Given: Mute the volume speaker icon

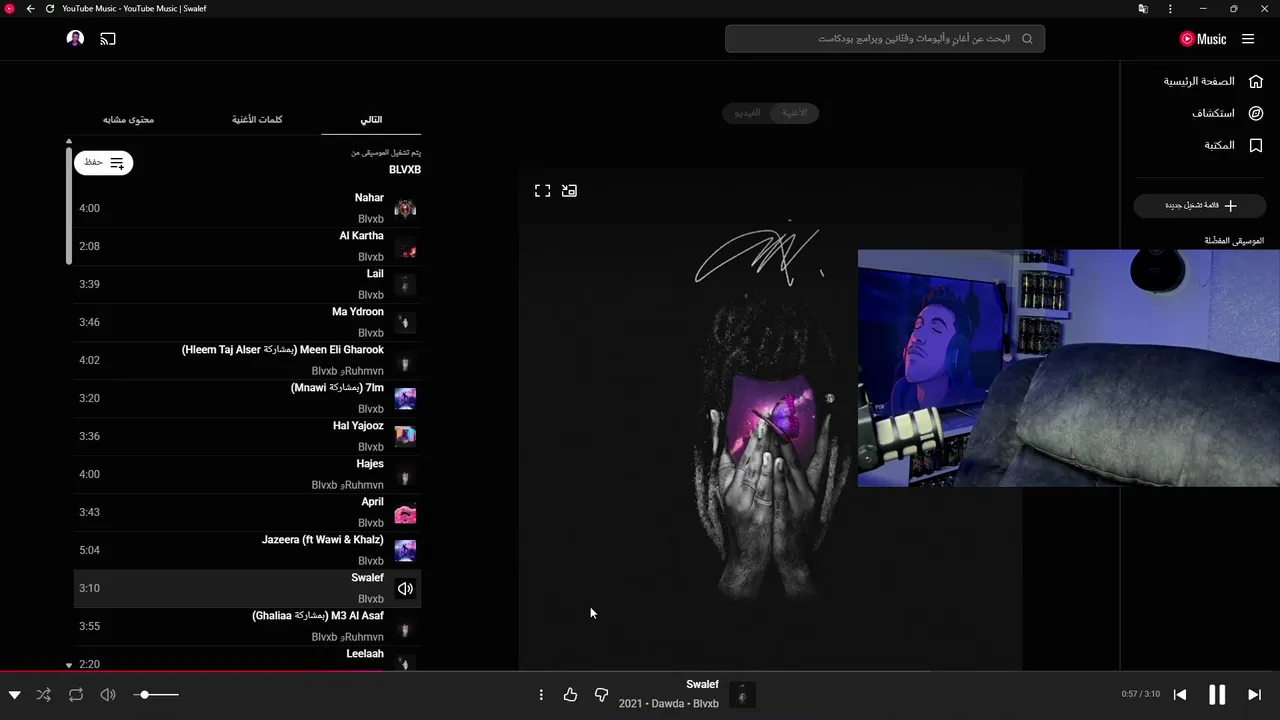Looking at the screenshot, I should [x=108, y=695].
